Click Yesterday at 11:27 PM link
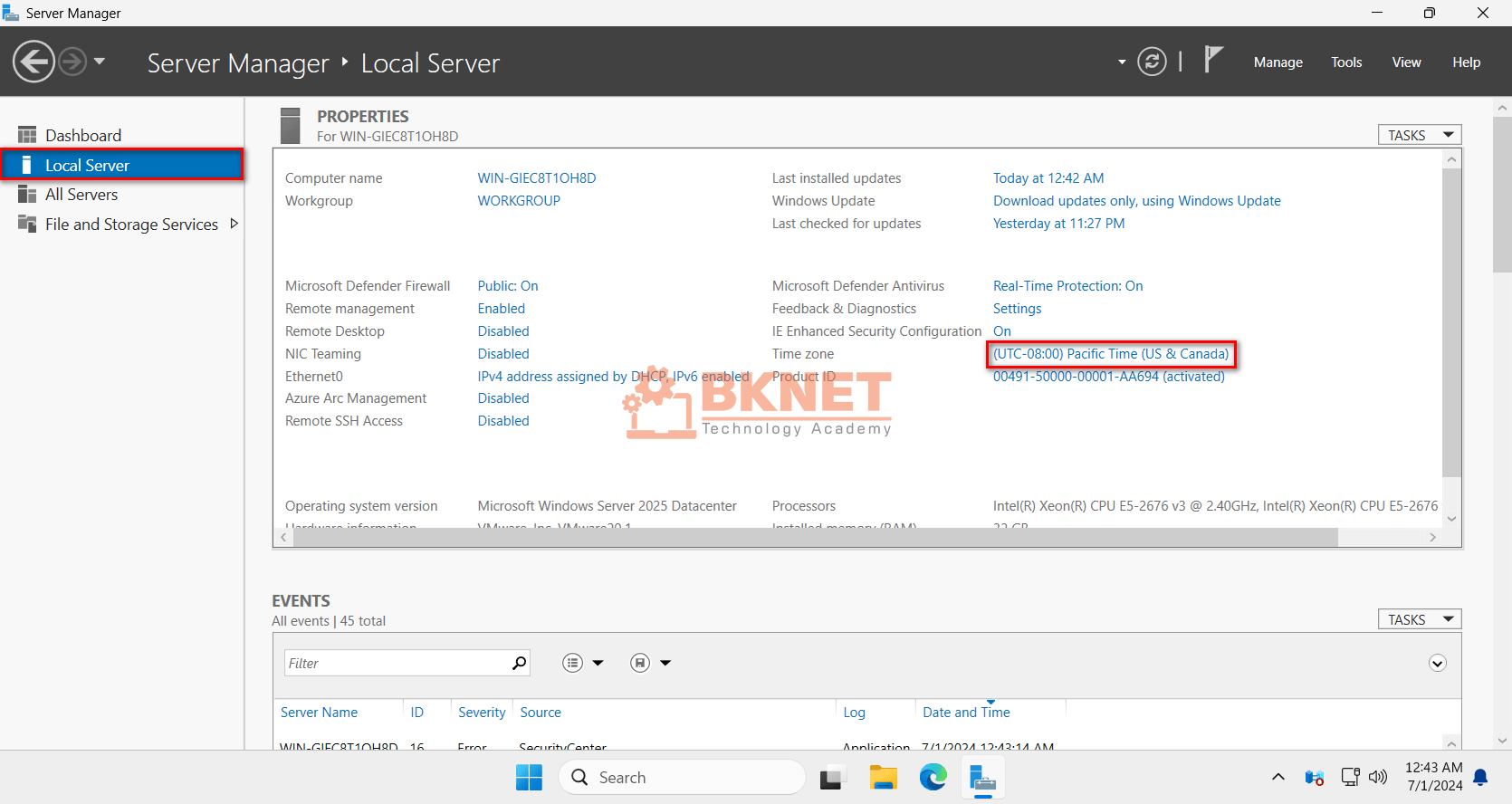The width and height of the screenshot is (1512, 804). tap(1059, 224)
